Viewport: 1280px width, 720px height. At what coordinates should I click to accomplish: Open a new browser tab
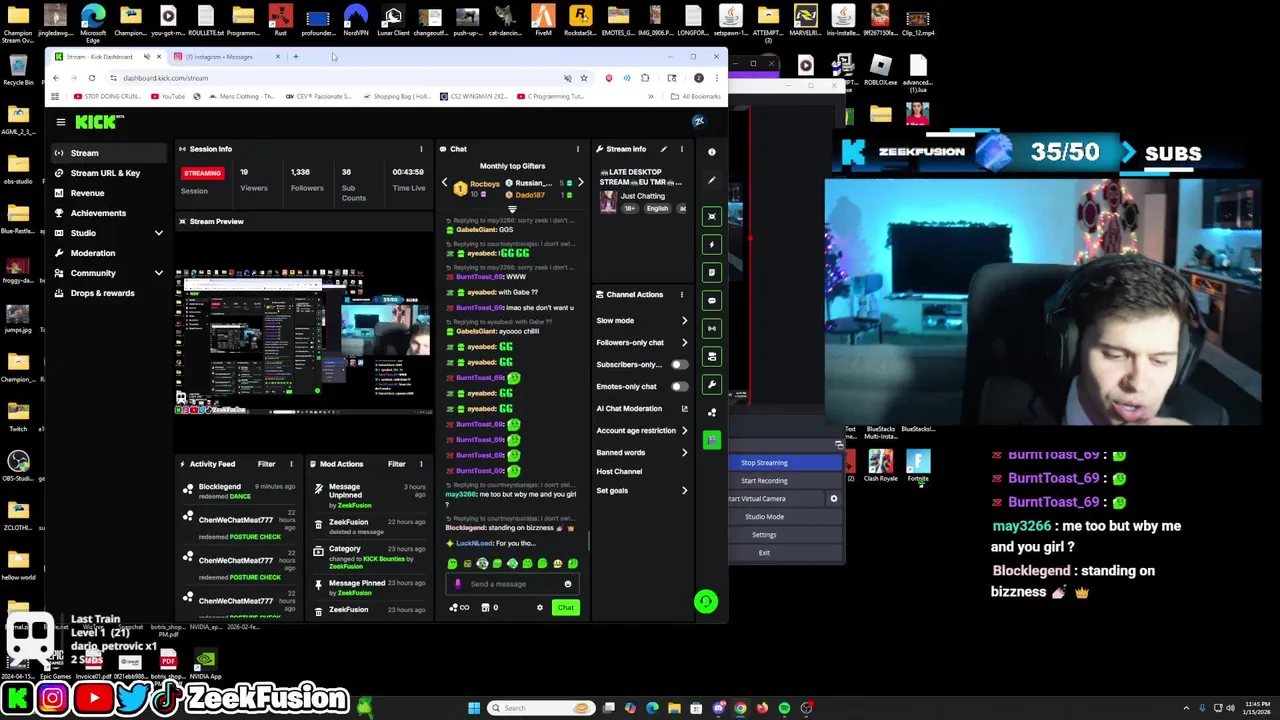[x=296, y=57]
